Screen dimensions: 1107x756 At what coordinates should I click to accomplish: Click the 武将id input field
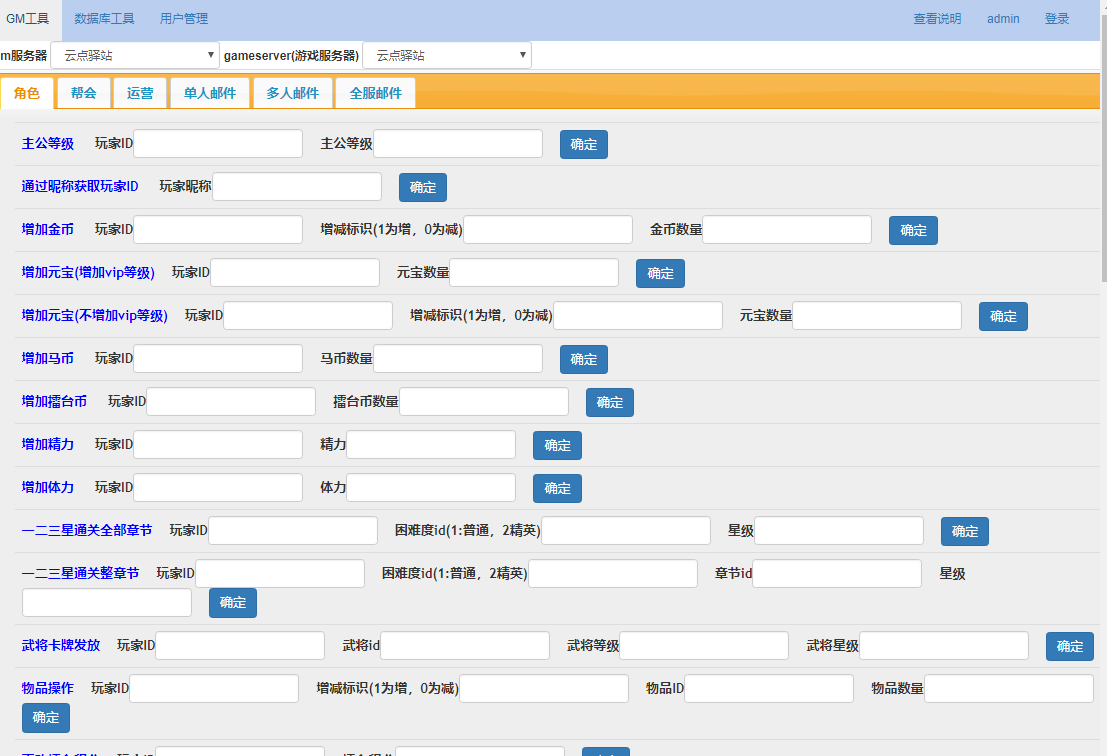(464, 646)
